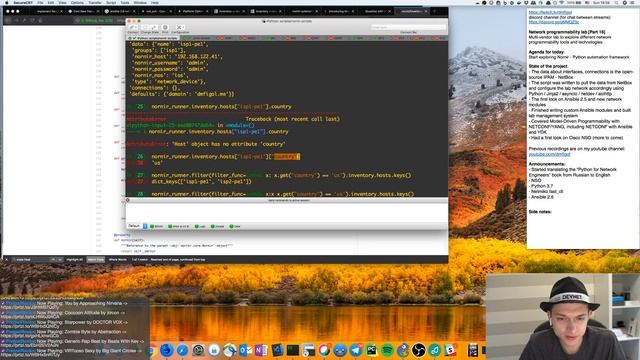Select the Python scripts/nornir-scripts session tab

(x=154, y=38)
